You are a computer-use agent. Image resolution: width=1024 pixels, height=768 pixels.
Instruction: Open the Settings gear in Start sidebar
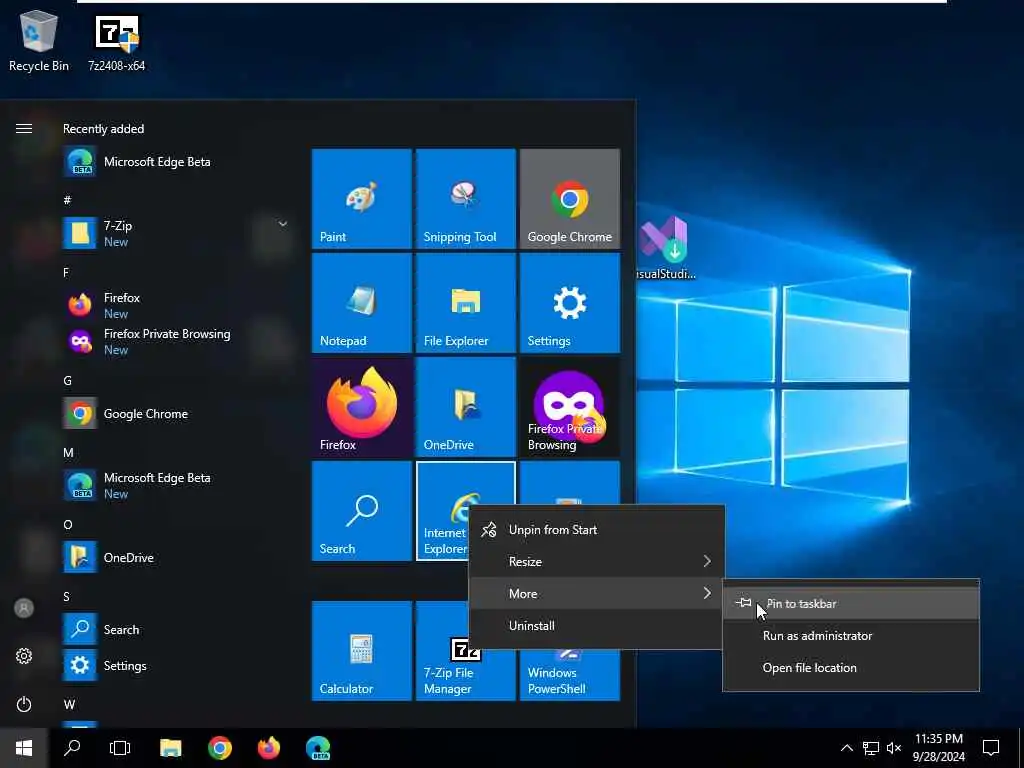(24, 656)
